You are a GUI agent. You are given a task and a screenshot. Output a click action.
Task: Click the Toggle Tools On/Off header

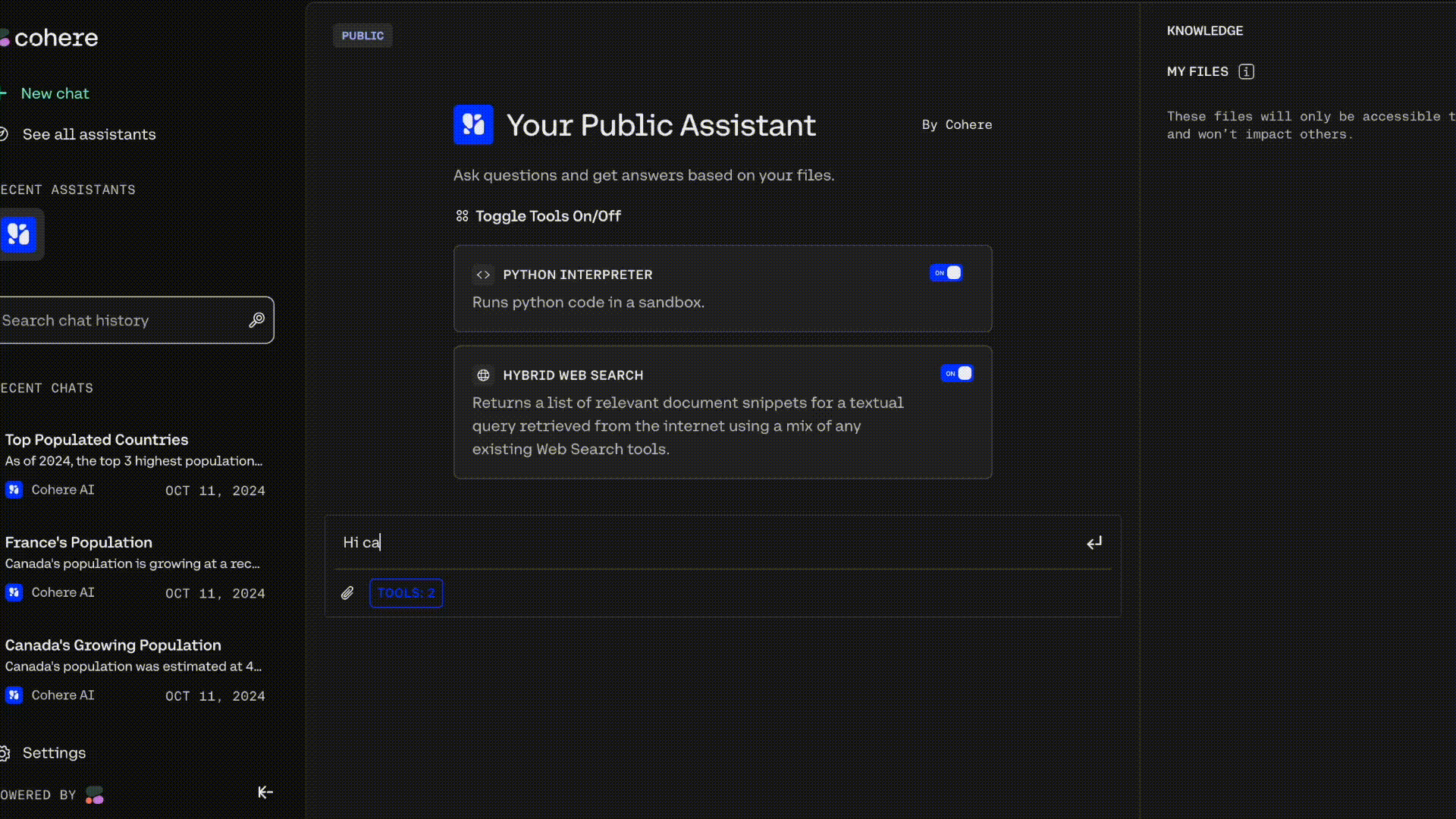click(548, 216)
